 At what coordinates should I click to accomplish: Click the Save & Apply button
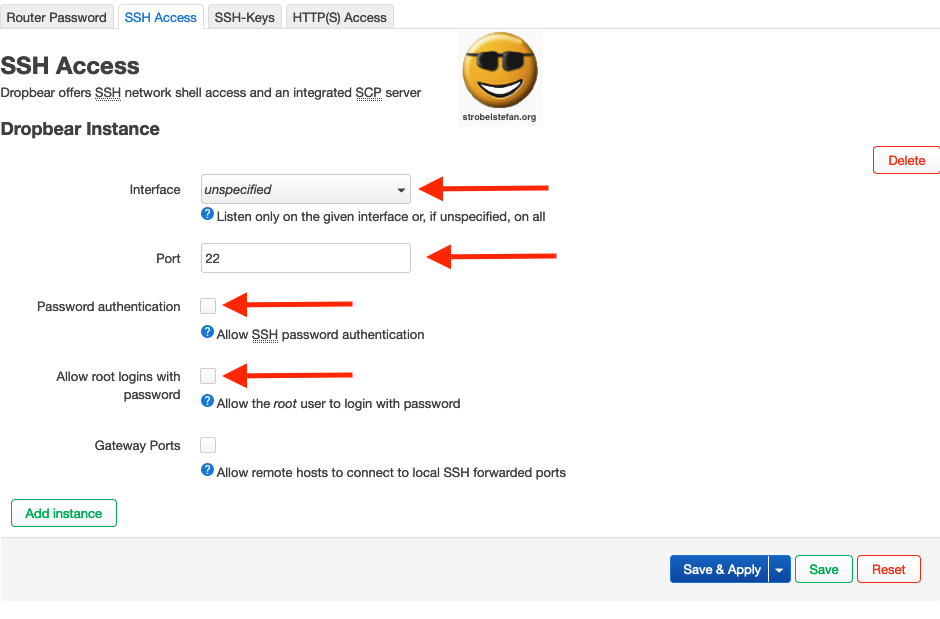tap(720, 569)
